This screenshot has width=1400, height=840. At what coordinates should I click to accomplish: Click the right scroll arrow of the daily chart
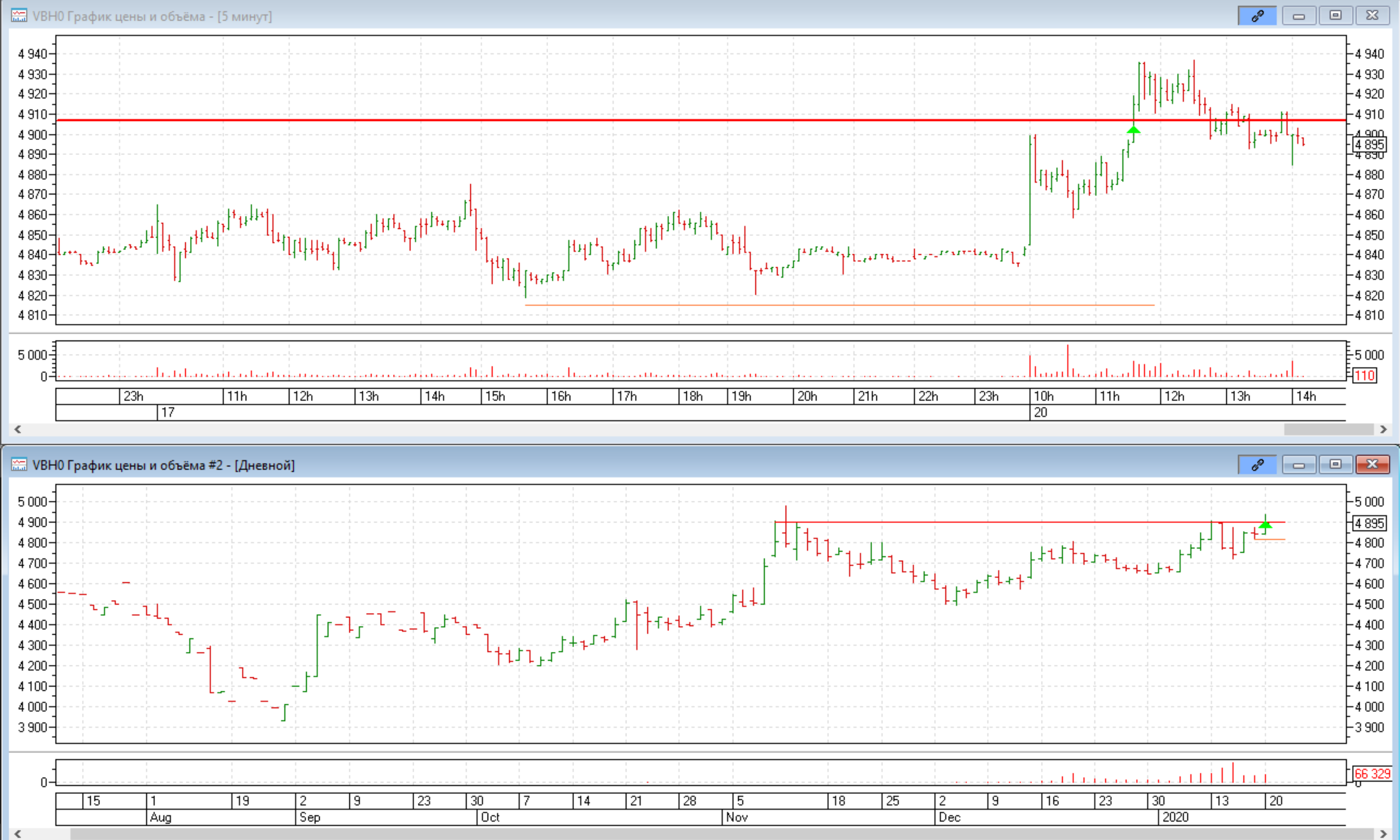tap(1383, 834)
